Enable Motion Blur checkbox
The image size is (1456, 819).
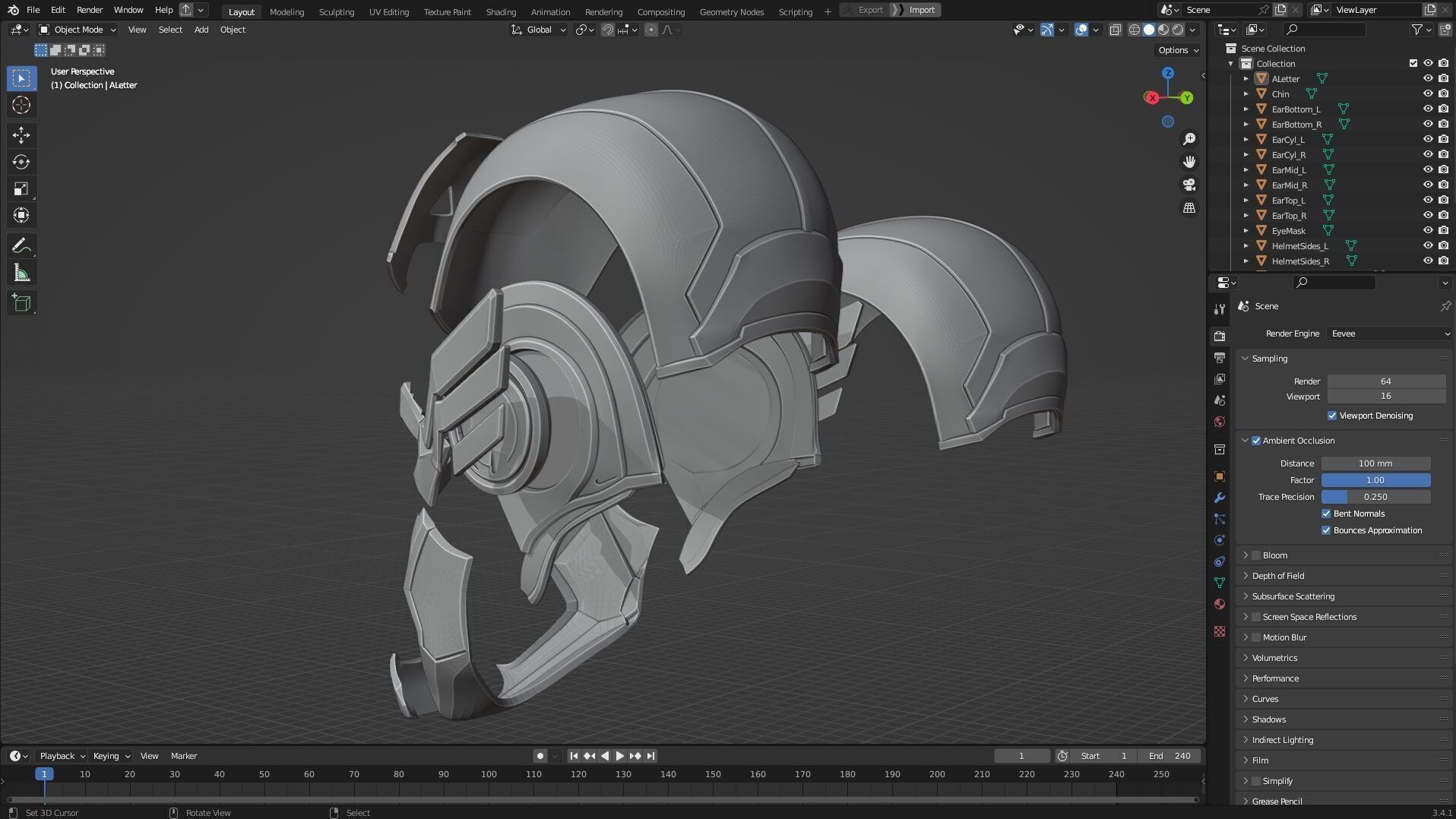tap(1256, 637)
